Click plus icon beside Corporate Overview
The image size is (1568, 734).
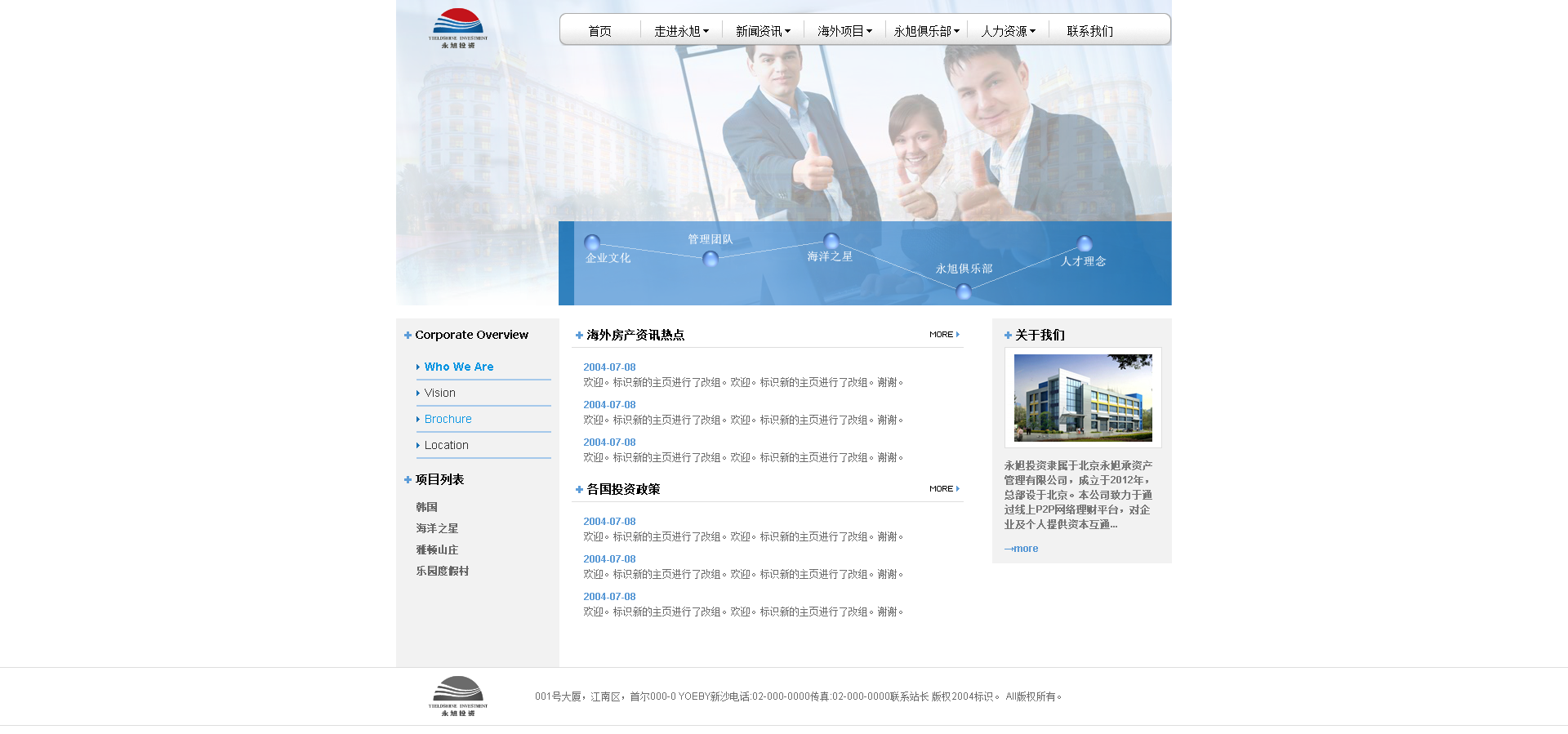(408, 336)
